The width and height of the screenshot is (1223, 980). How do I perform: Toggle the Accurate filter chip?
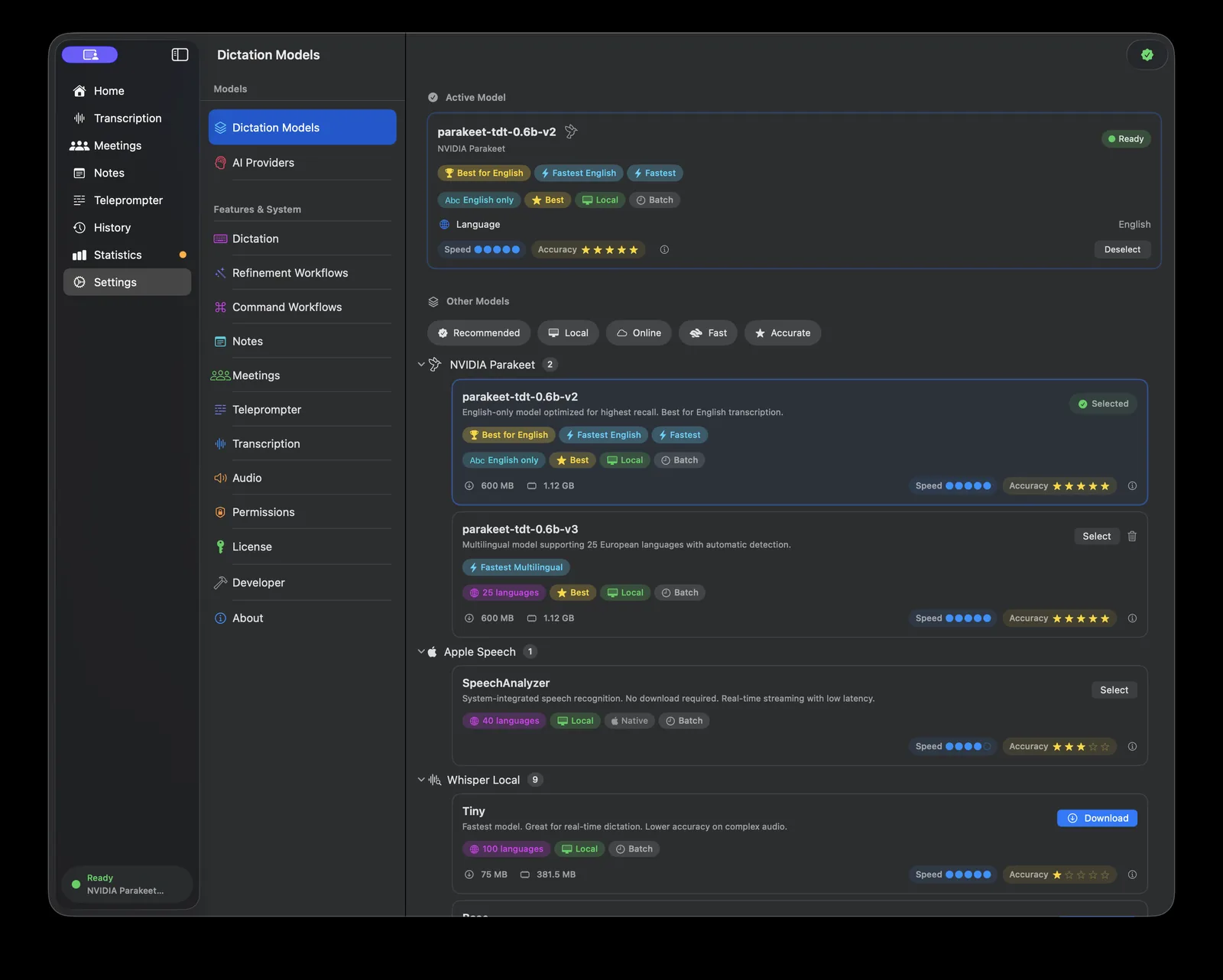click(x=783, y=333)
